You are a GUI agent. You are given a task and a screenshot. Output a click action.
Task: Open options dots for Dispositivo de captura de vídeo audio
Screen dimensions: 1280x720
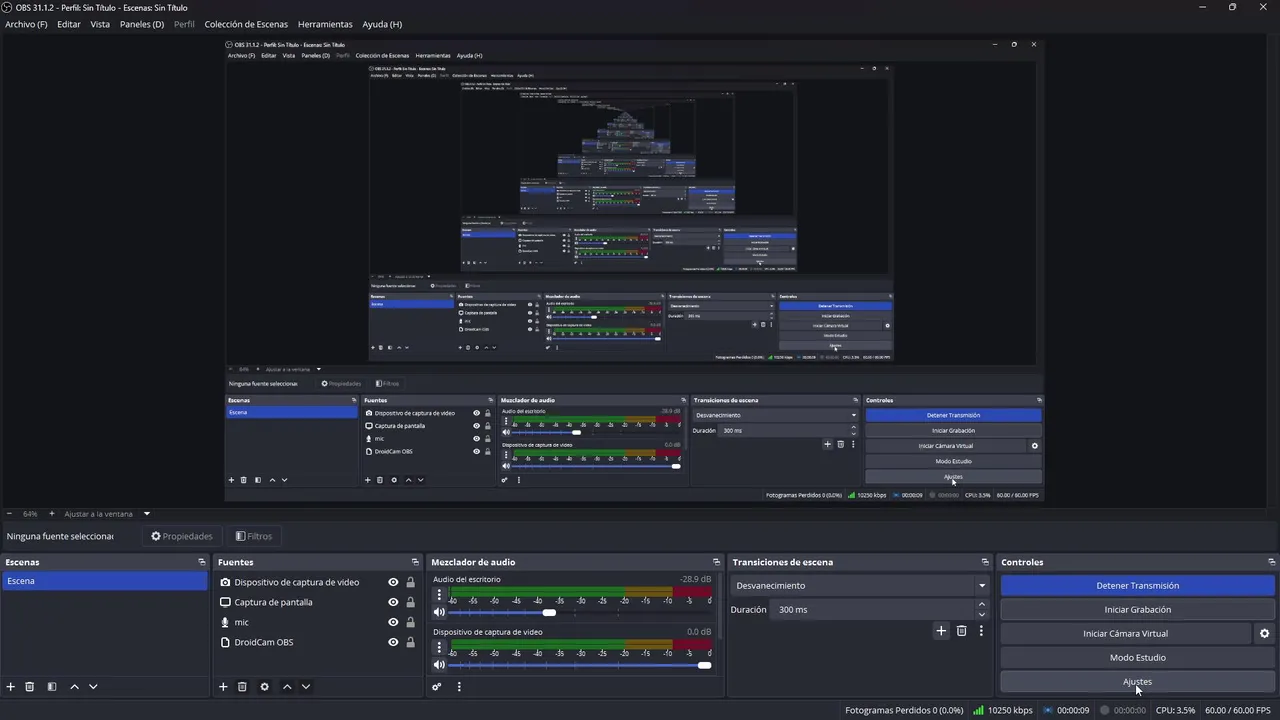(x=439, y=648)
